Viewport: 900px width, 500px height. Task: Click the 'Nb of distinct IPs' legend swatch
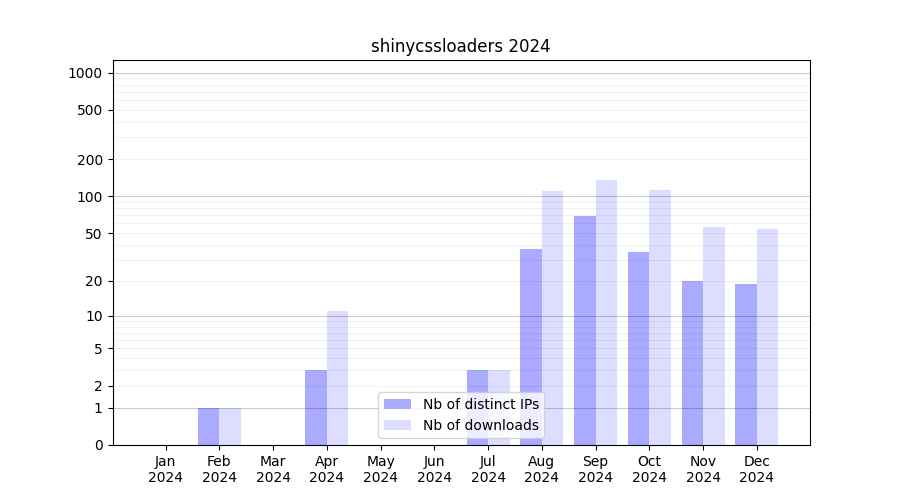(x=397, y=404)
